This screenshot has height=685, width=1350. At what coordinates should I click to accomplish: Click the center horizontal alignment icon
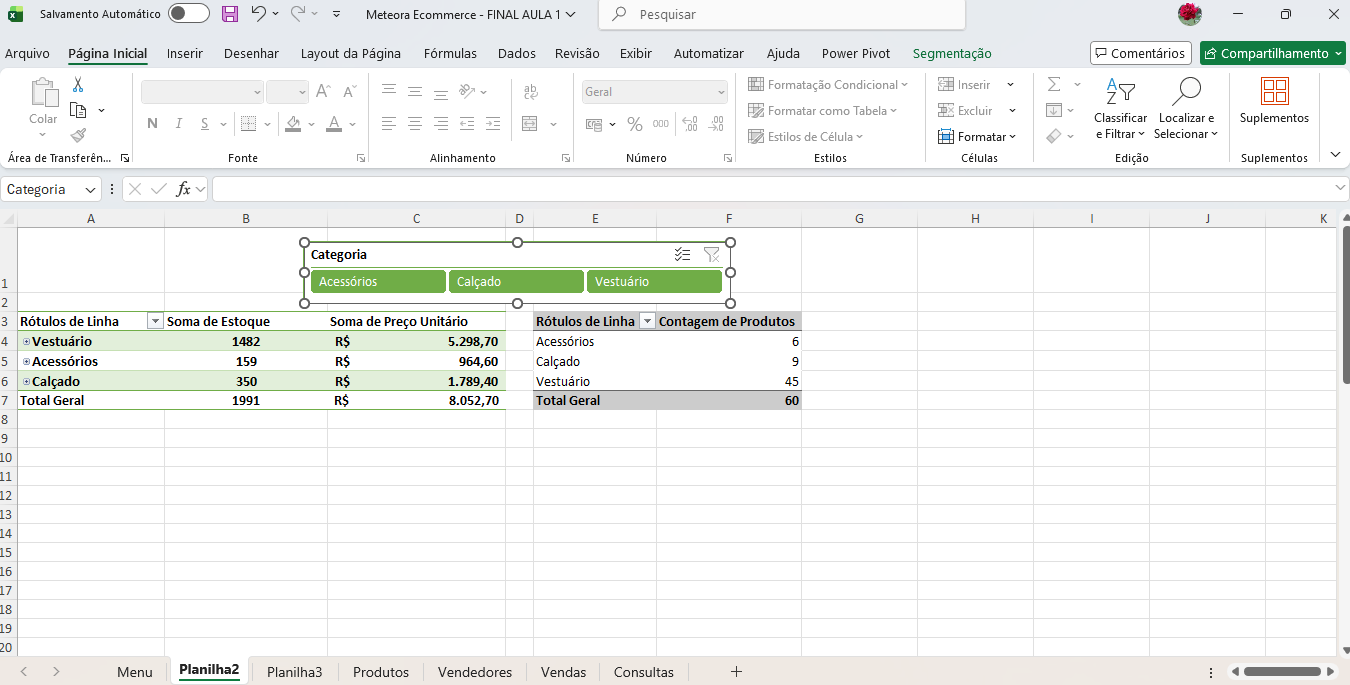click(x=415, y=124)
